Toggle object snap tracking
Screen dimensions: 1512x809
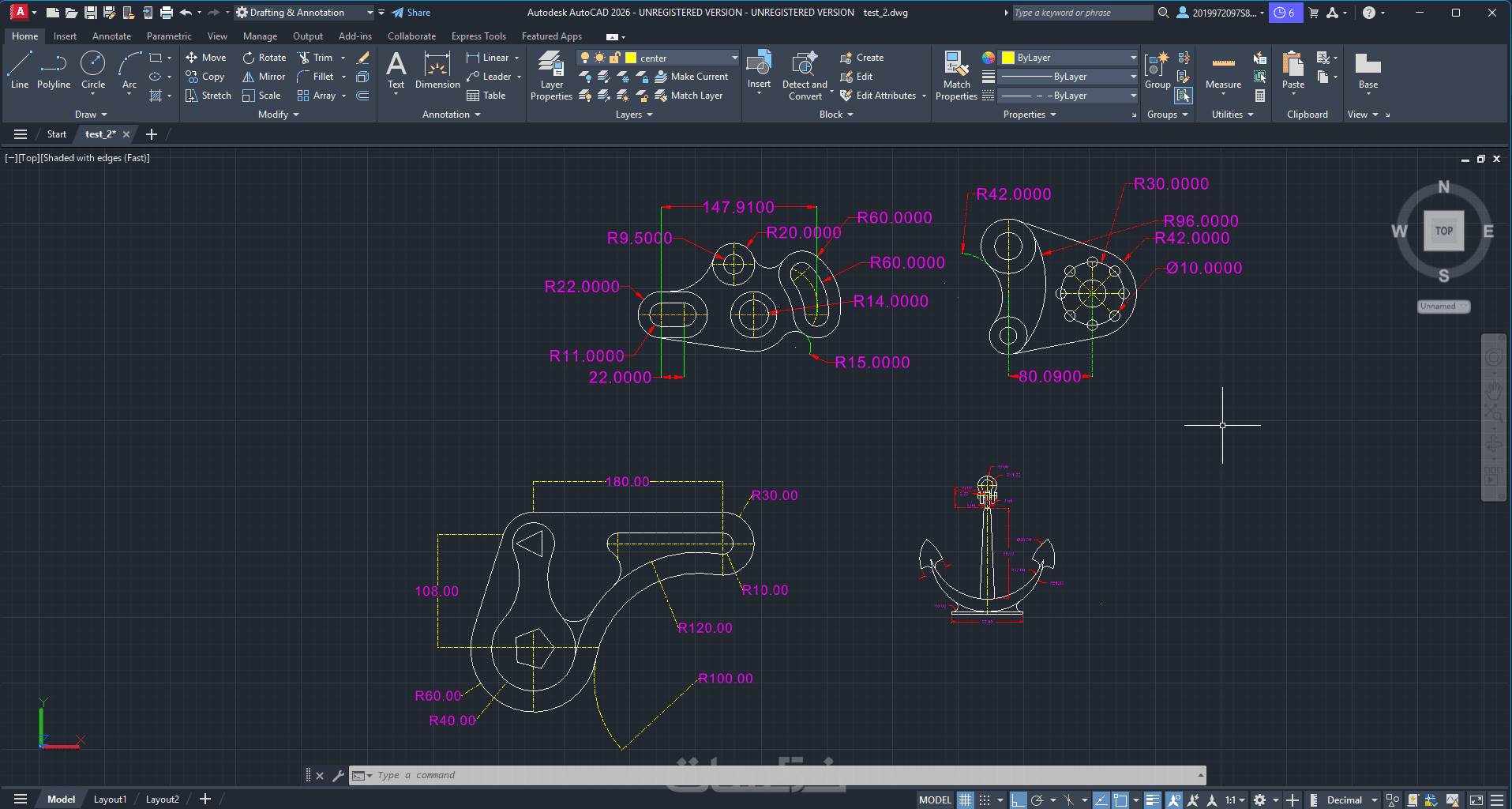pyautogui.click(x=1101, y=800)
